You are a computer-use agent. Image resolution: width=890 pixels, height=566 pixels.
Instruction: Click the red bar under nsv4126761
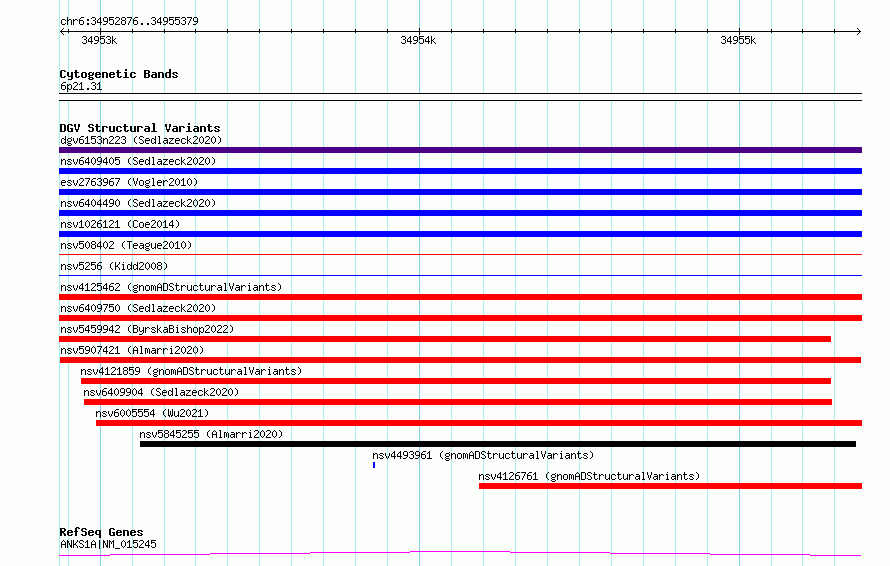click(x=670, y=486)
